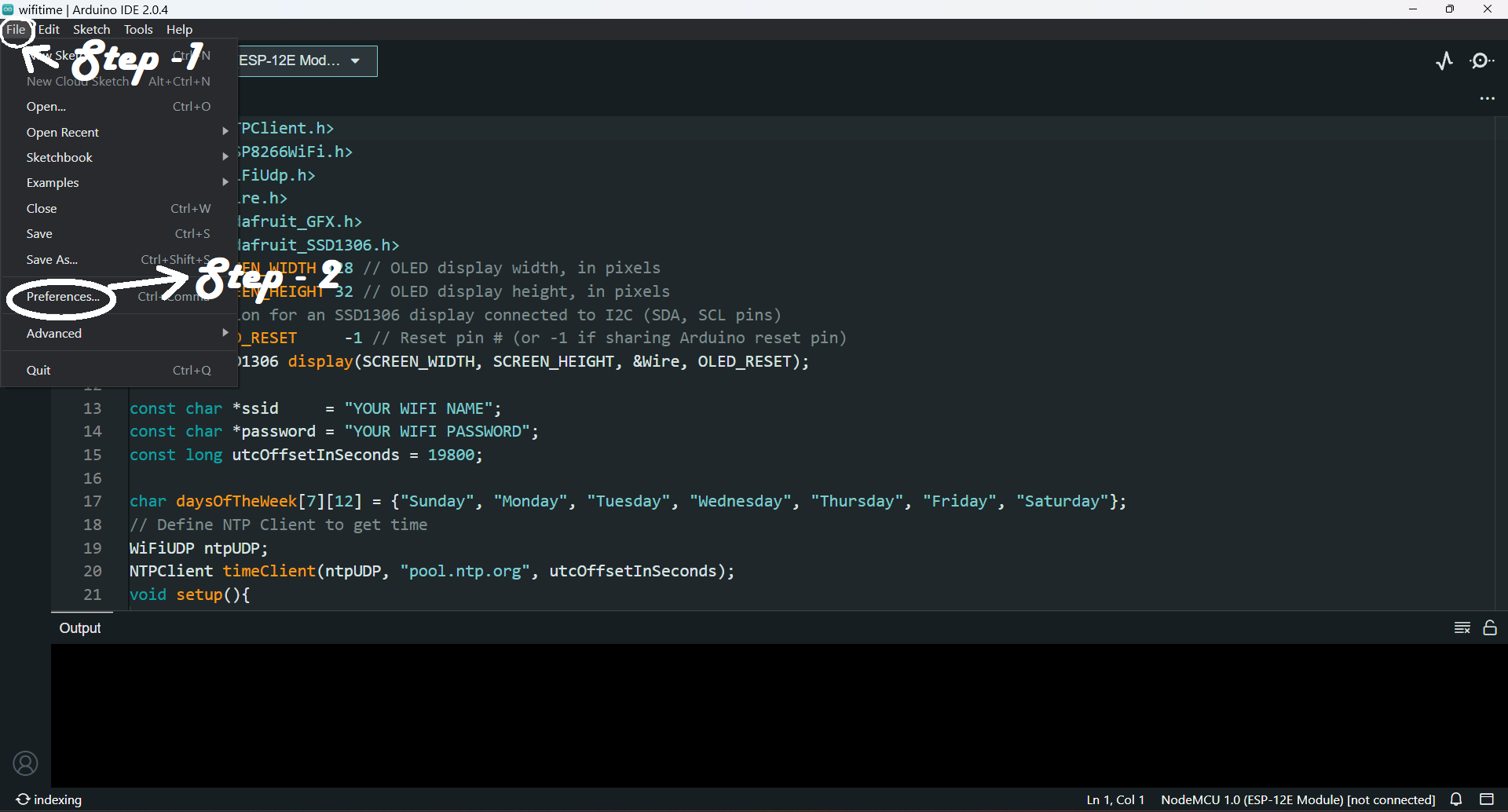The width and height of the screenshot is (1508, 812).
Task: Click the "pool.ntp.org" string
Action: pos(465,571)
